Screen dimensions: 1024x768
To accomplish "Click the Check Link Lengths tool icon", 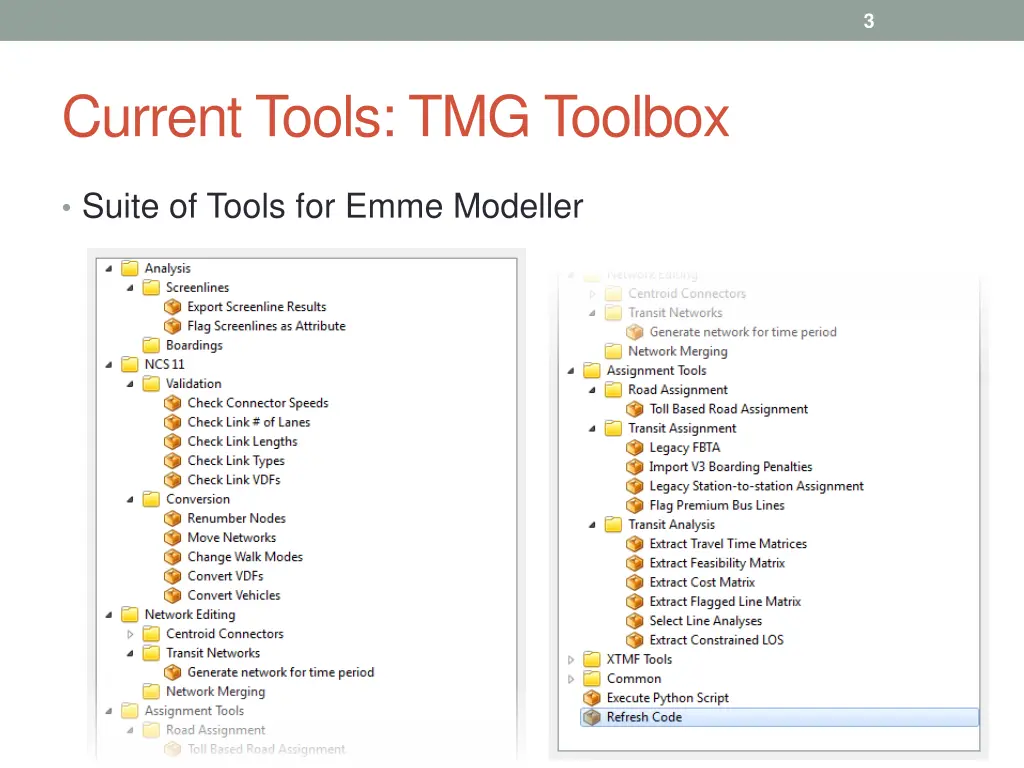I will tap(172, 441).
